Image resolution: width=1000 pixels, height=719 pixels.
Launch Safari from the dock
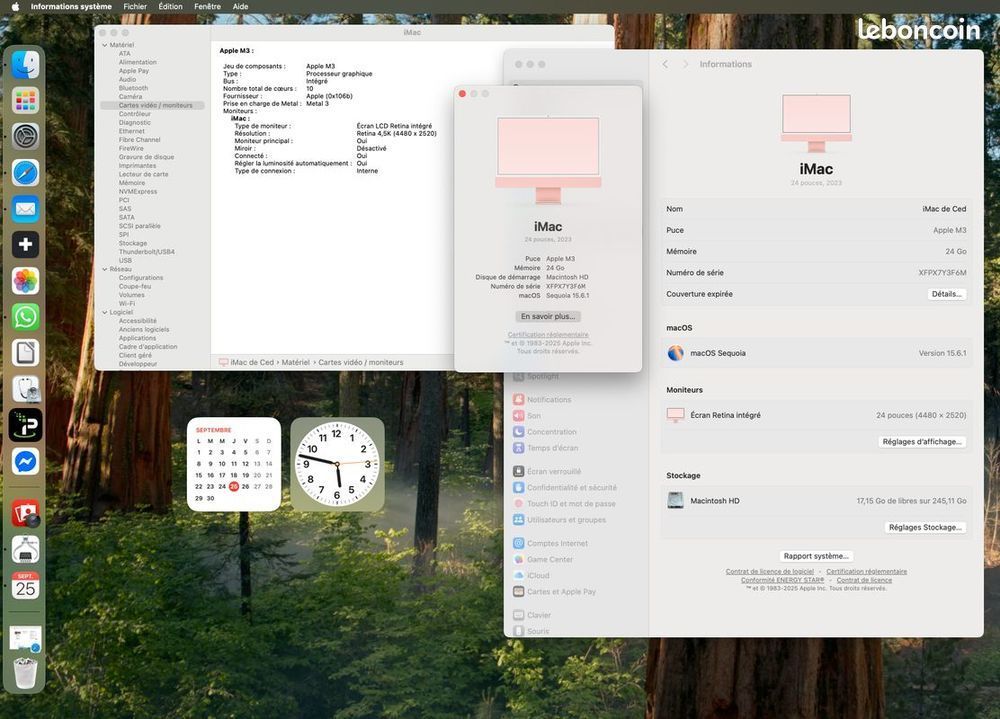tap(26, 172)
